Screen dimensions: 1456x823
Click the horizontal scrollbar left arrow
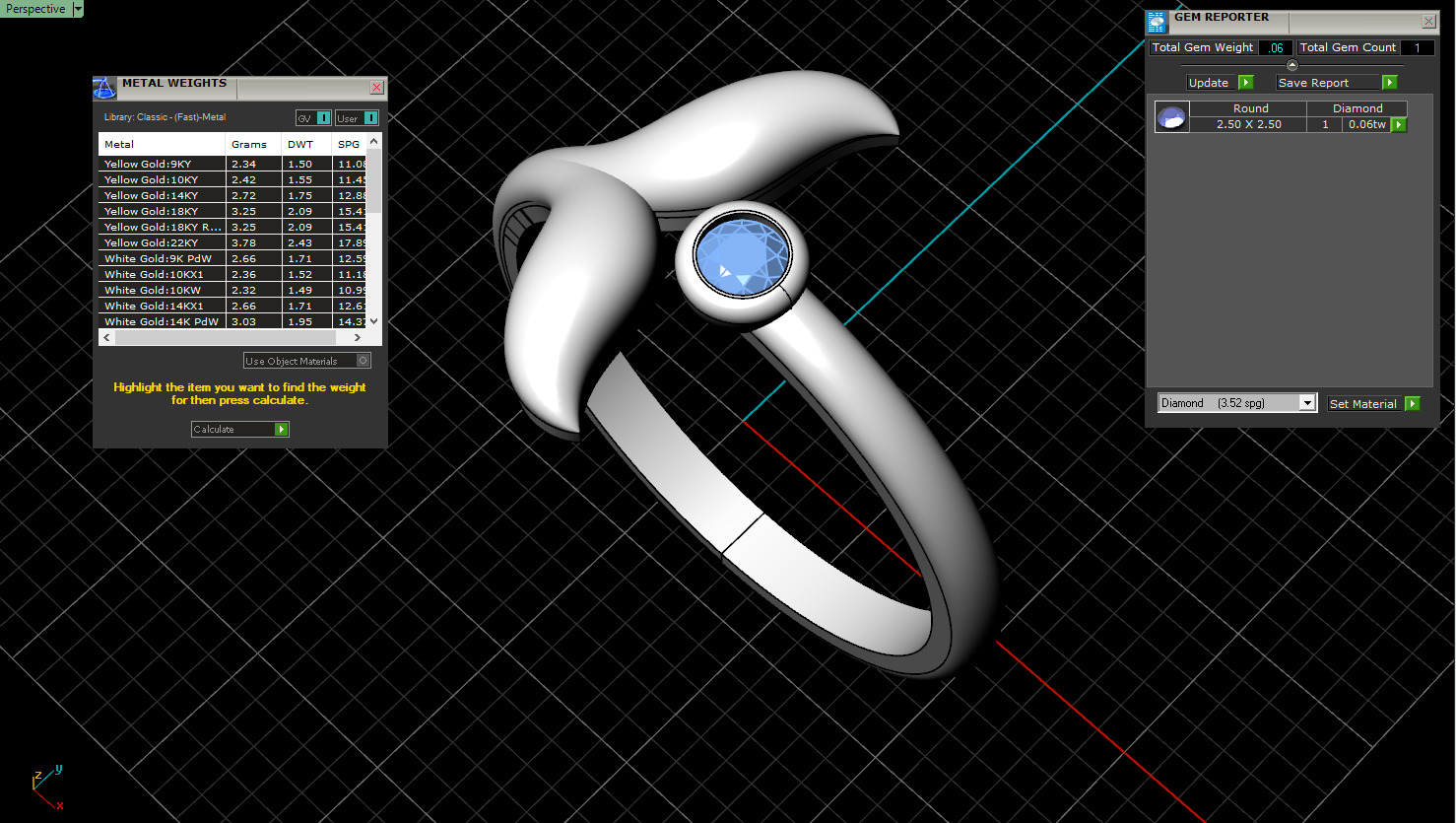pos(107,337)
